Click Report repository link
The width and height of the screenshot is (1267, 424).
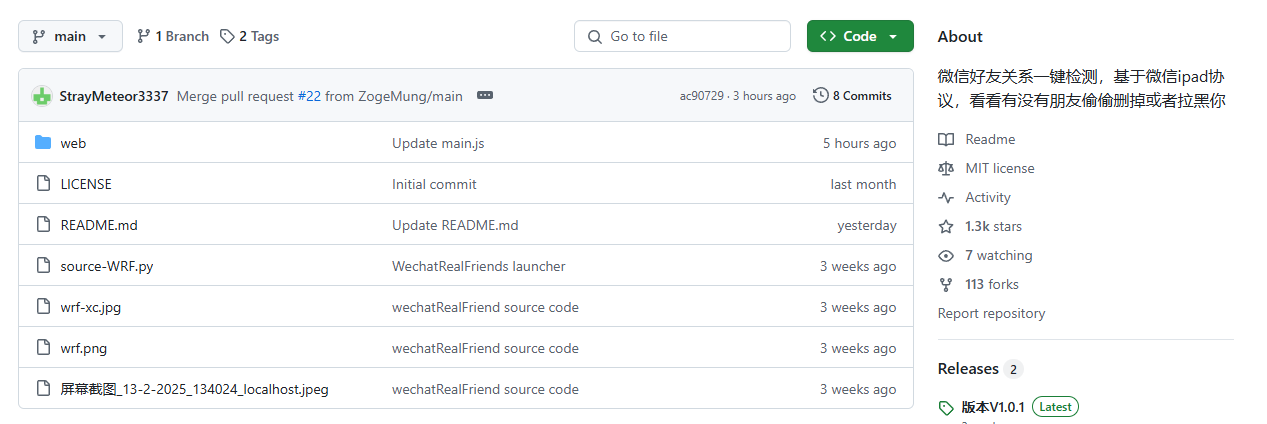coord(991,313)
